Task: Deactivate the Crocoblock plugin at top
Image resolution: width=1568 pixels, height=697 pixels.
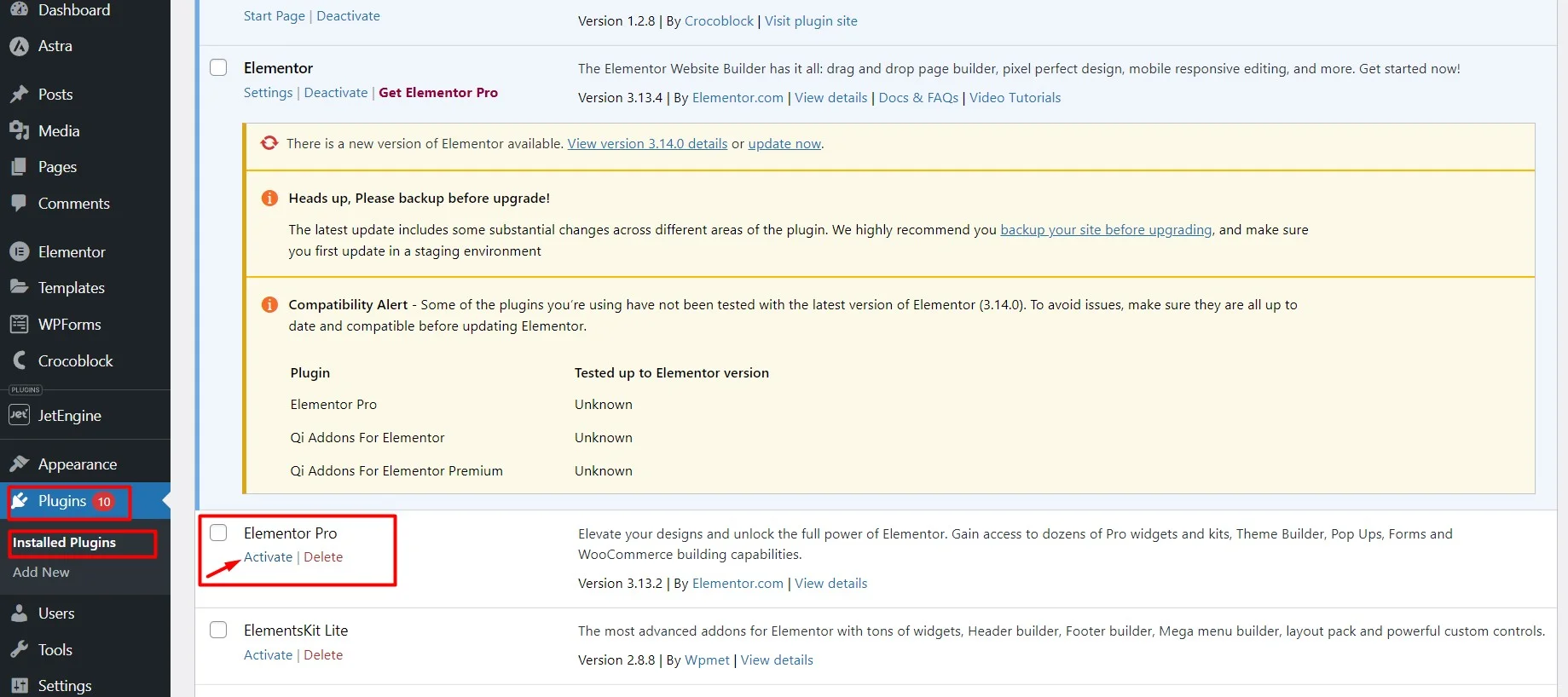Action: coord(348,15)
